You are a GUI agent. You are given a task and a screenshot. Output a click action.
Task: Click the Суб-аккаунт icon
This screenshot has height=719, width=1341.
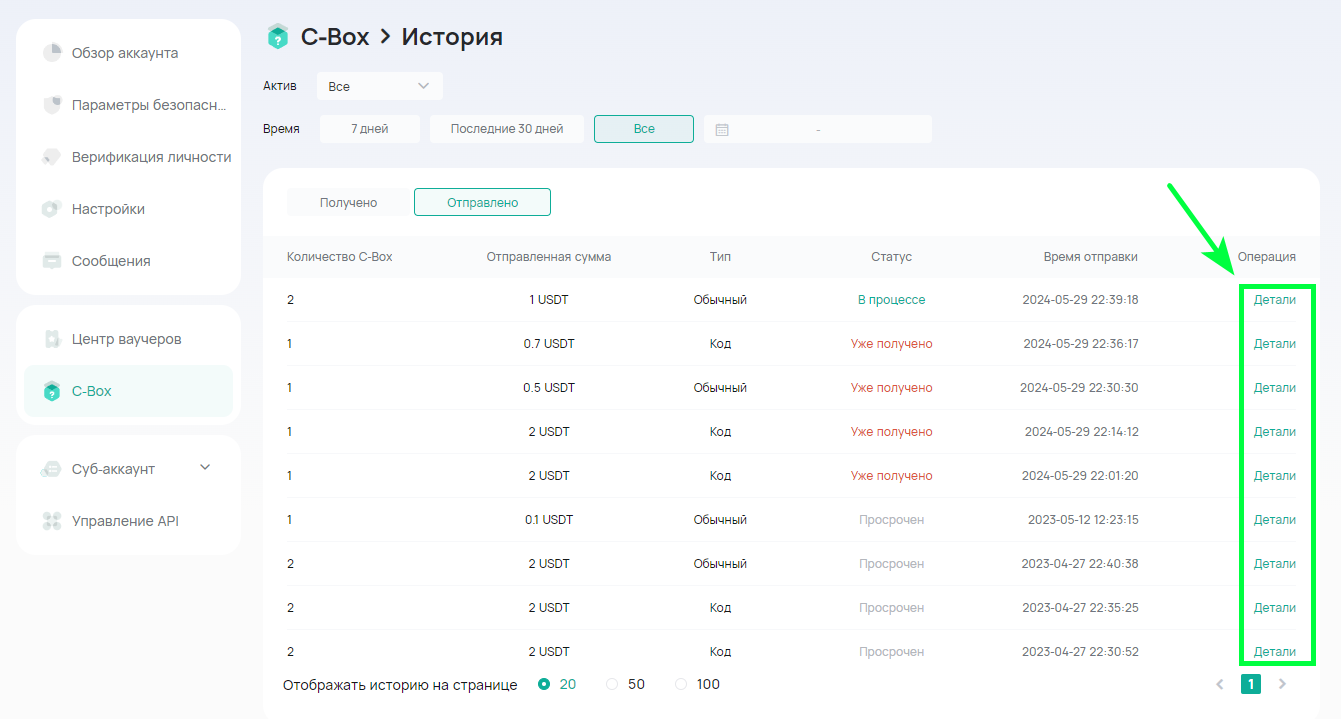[x=52, y=469]
